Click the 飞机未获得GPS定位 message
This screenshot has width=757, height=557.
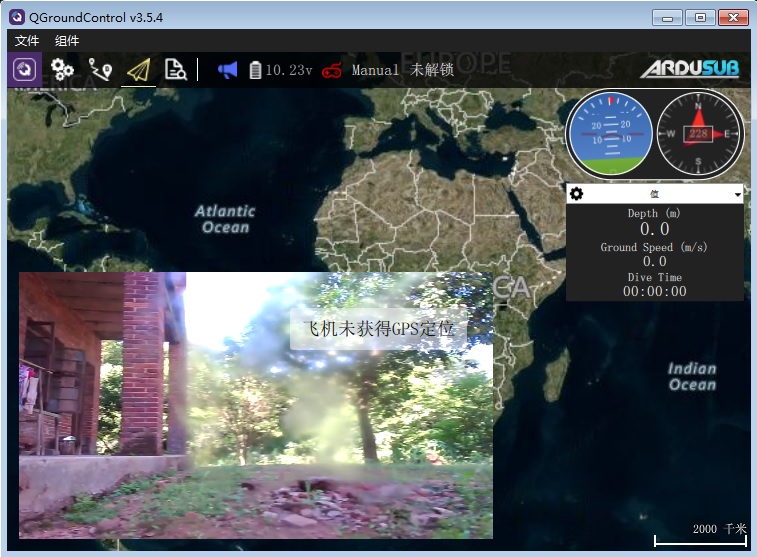tap(379, 329)
